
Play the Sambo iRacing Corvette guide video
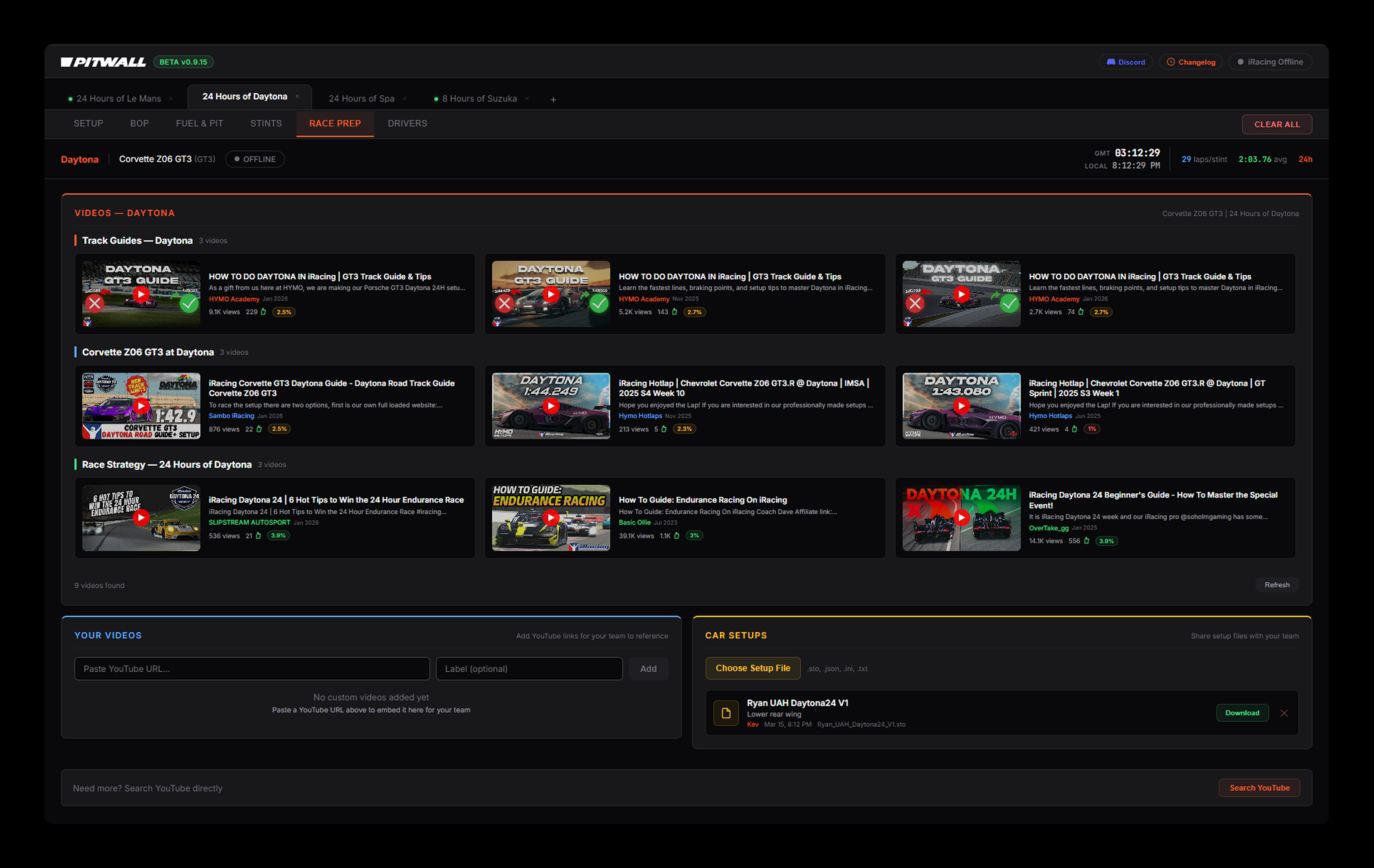141,406
